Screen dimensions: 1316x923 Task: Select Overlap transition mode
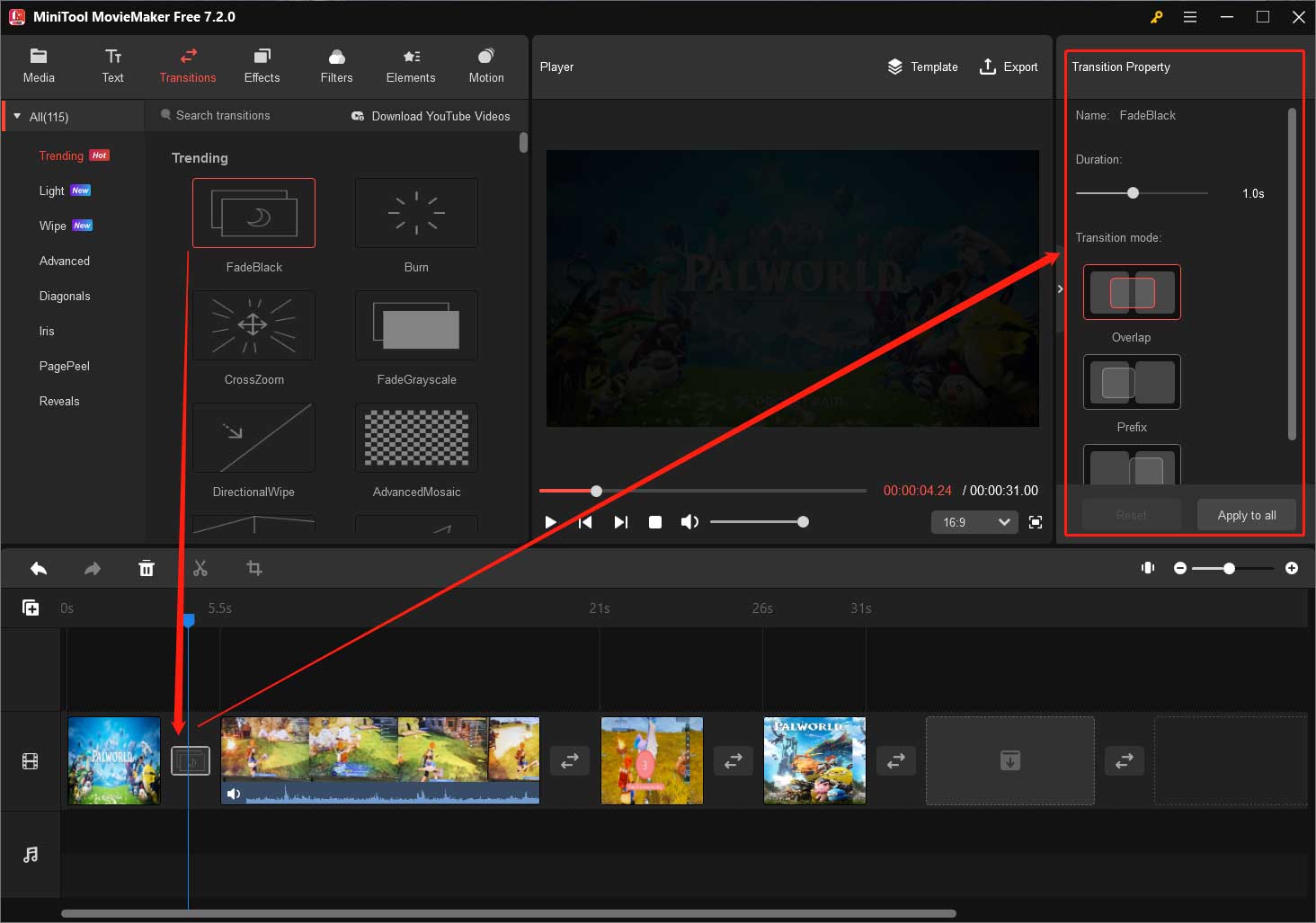[x=1132, y=292]
